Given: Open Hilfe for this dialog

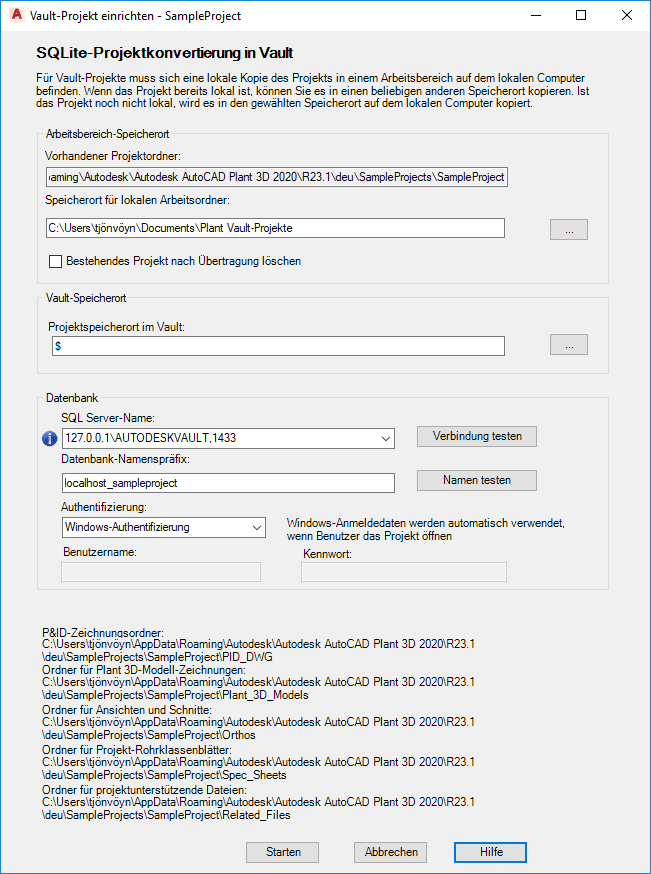Looking at the screenshot, I should pyautogui.click(x=490, y=852).
